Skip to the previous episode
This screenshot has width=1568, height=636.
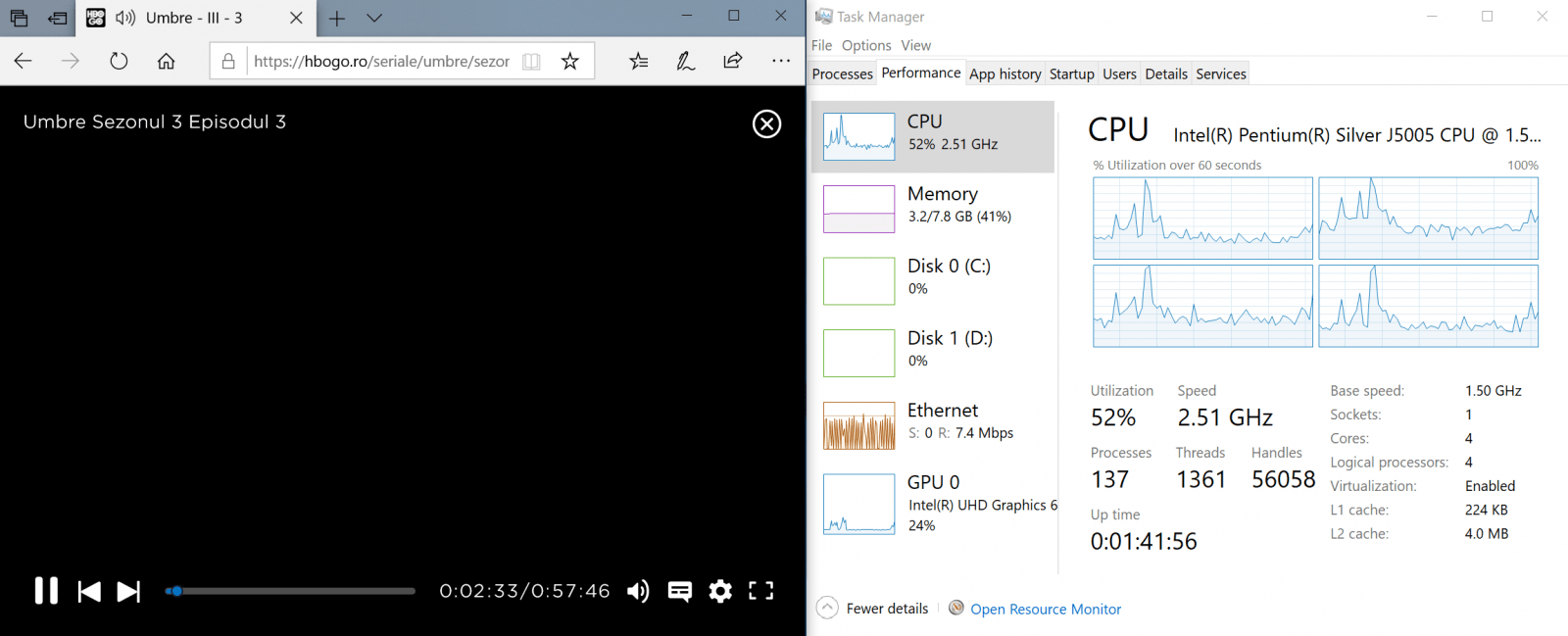[89, 591]
